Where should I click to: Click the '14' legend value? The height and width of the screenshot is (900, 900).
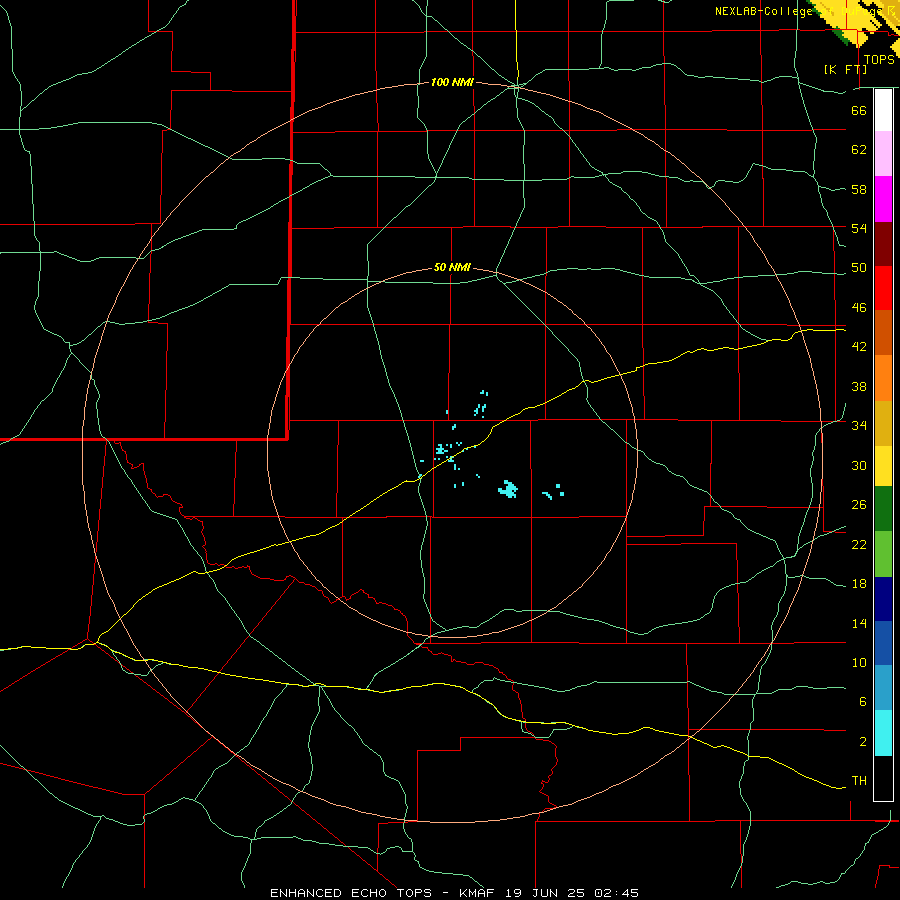(859, 624)
